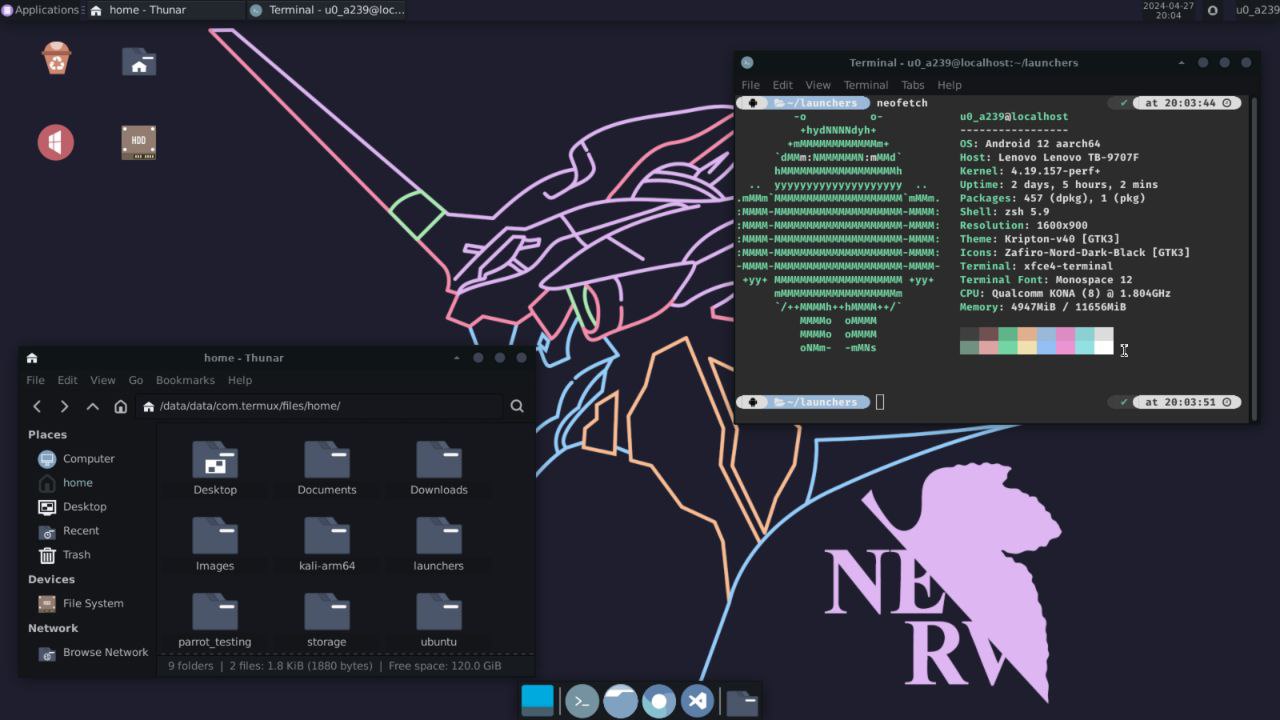
Task: Select File System under Devices
Action: click(x=92, y=604)
